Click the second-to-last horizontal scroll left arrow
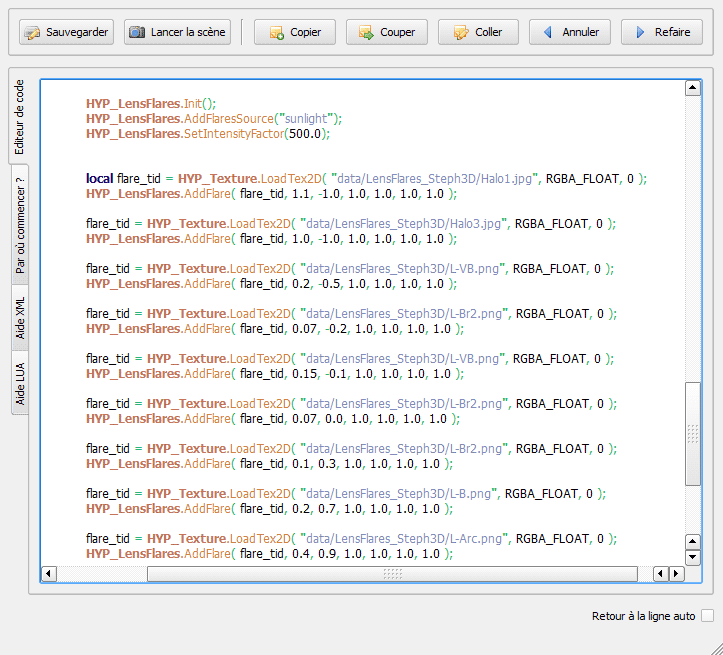The height and width of the screenshot is (655, 723). [x=661, y=574]
